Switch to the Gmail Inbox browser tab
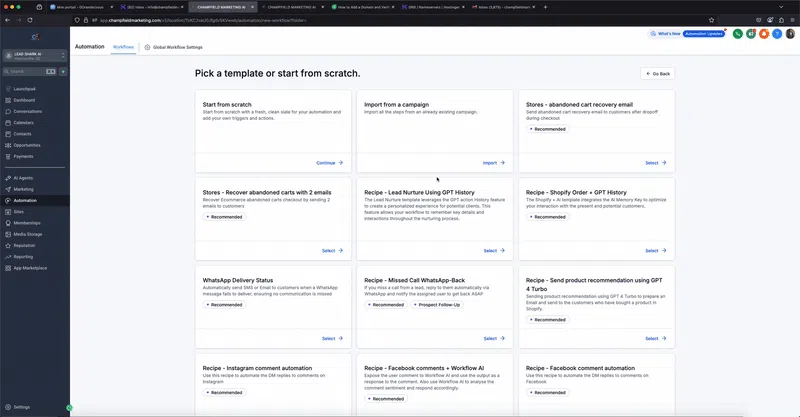This screenshot has height=417, width=800. pos(503,7)
